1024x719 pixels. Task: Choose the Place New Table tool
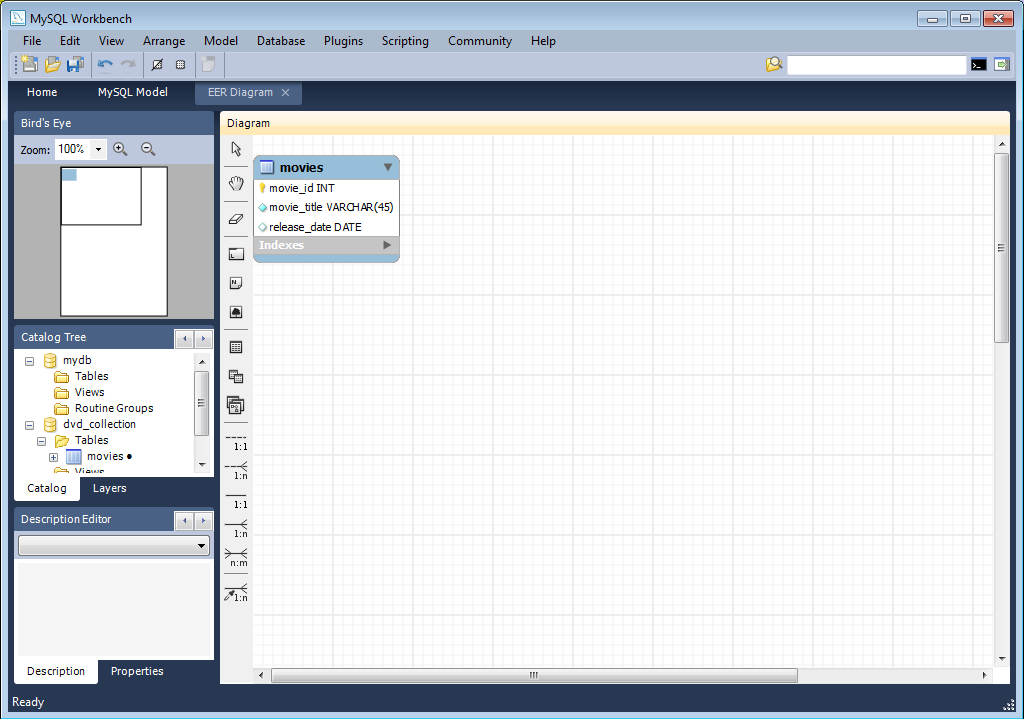(236, 347)
